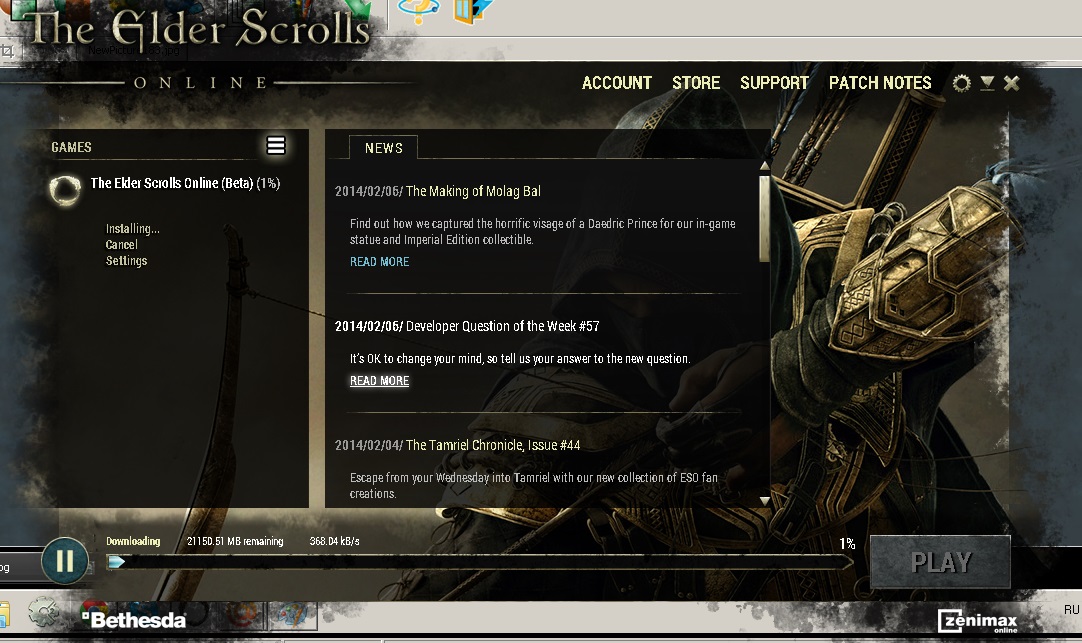
Task: Click the GAMES panel heading
Action: pyautogui.click(x=71, y=147)
